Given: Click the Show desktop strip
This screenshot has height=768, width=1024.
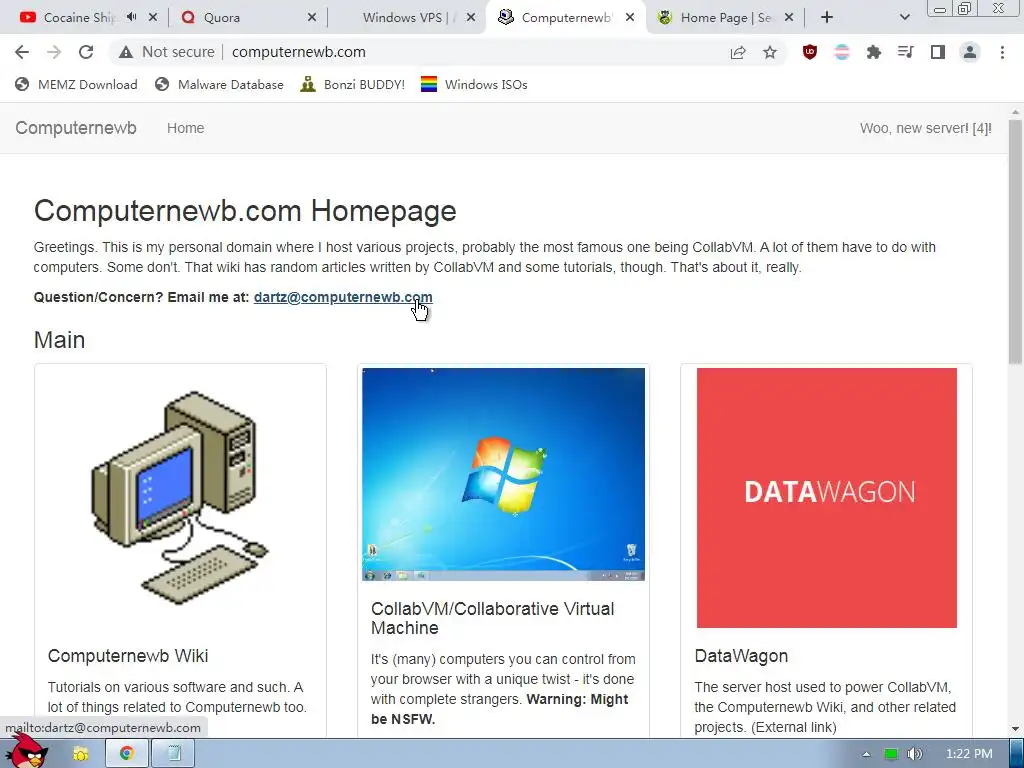Looking at the screenshot, I should [1016, 754].
